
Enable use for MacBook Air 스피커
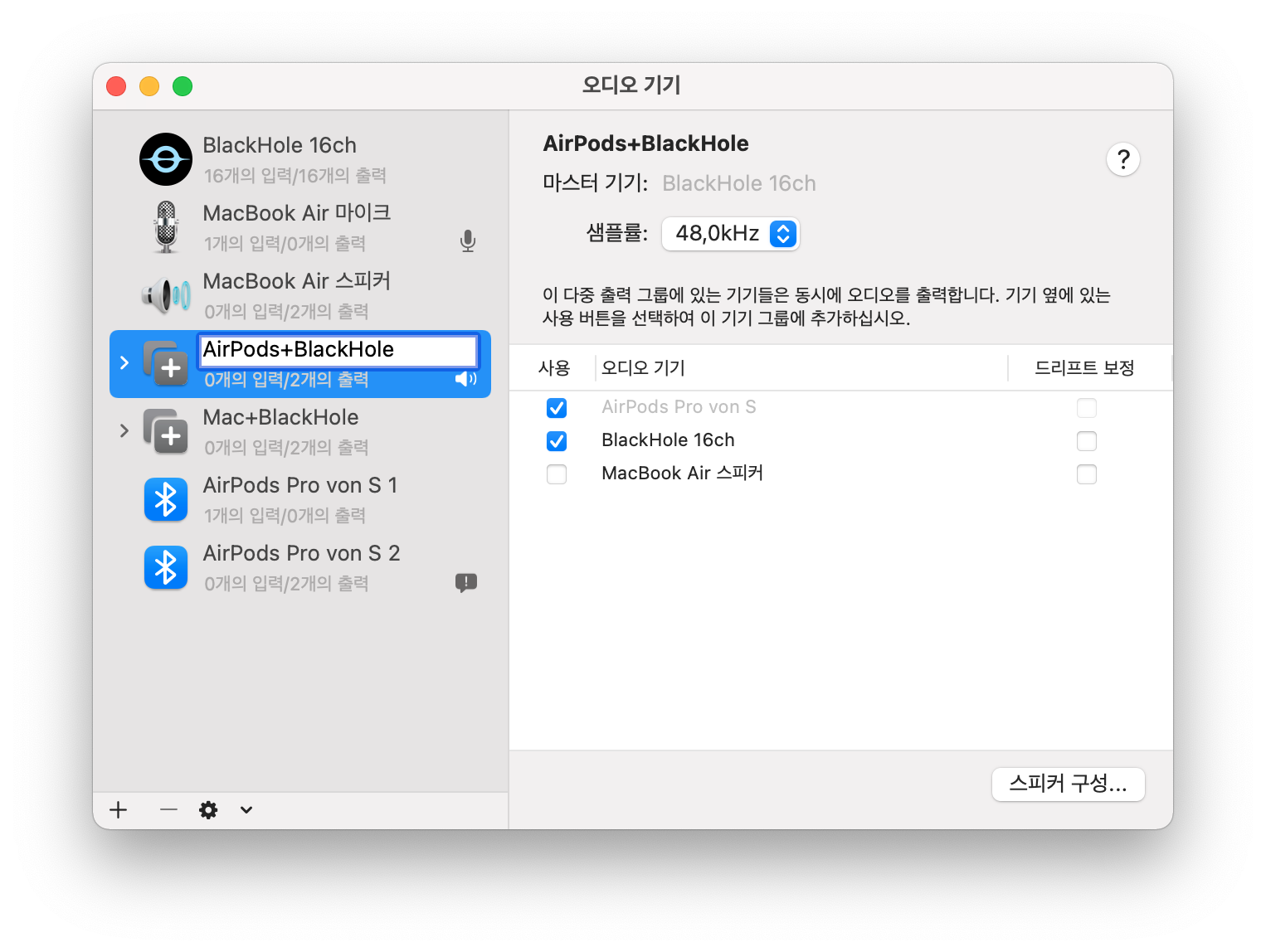click(x=557, y=474)
